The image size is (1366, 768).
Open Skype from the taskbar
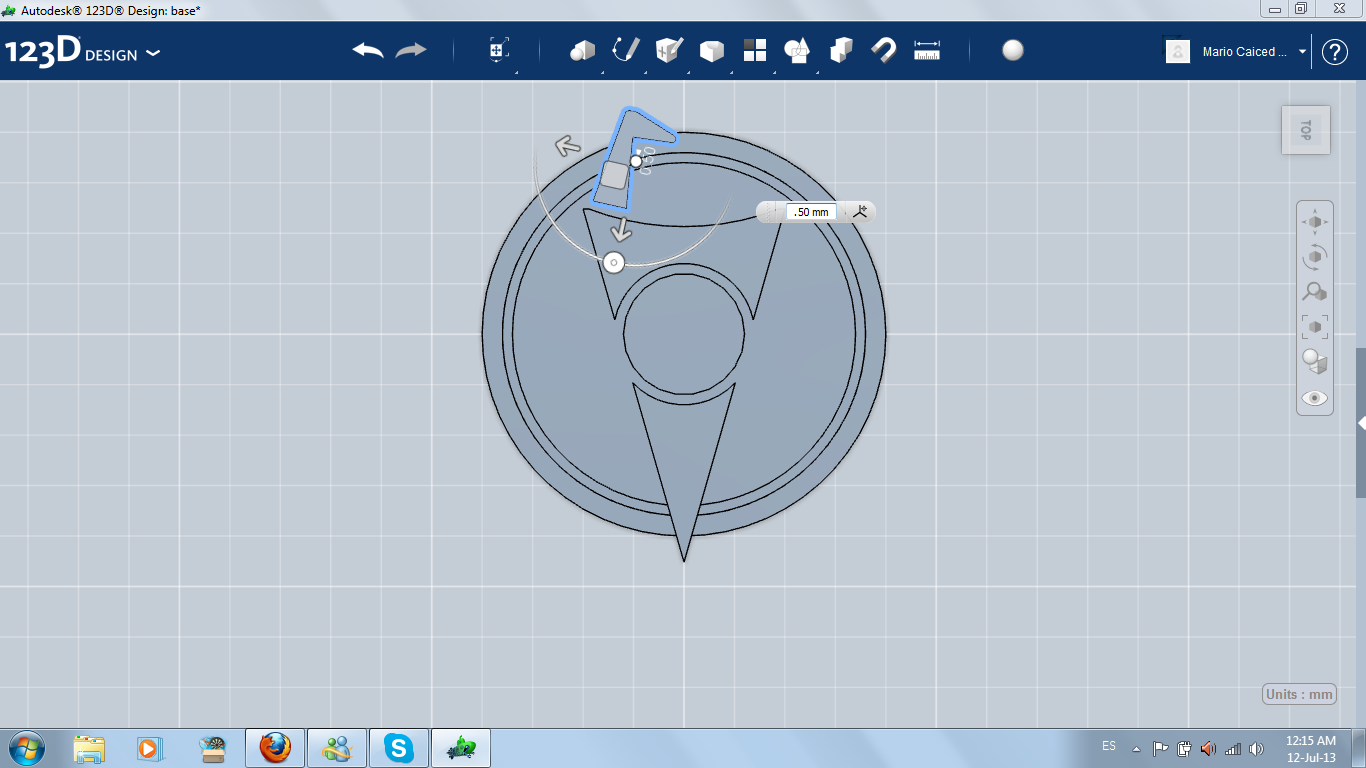[x=399, y=748]
